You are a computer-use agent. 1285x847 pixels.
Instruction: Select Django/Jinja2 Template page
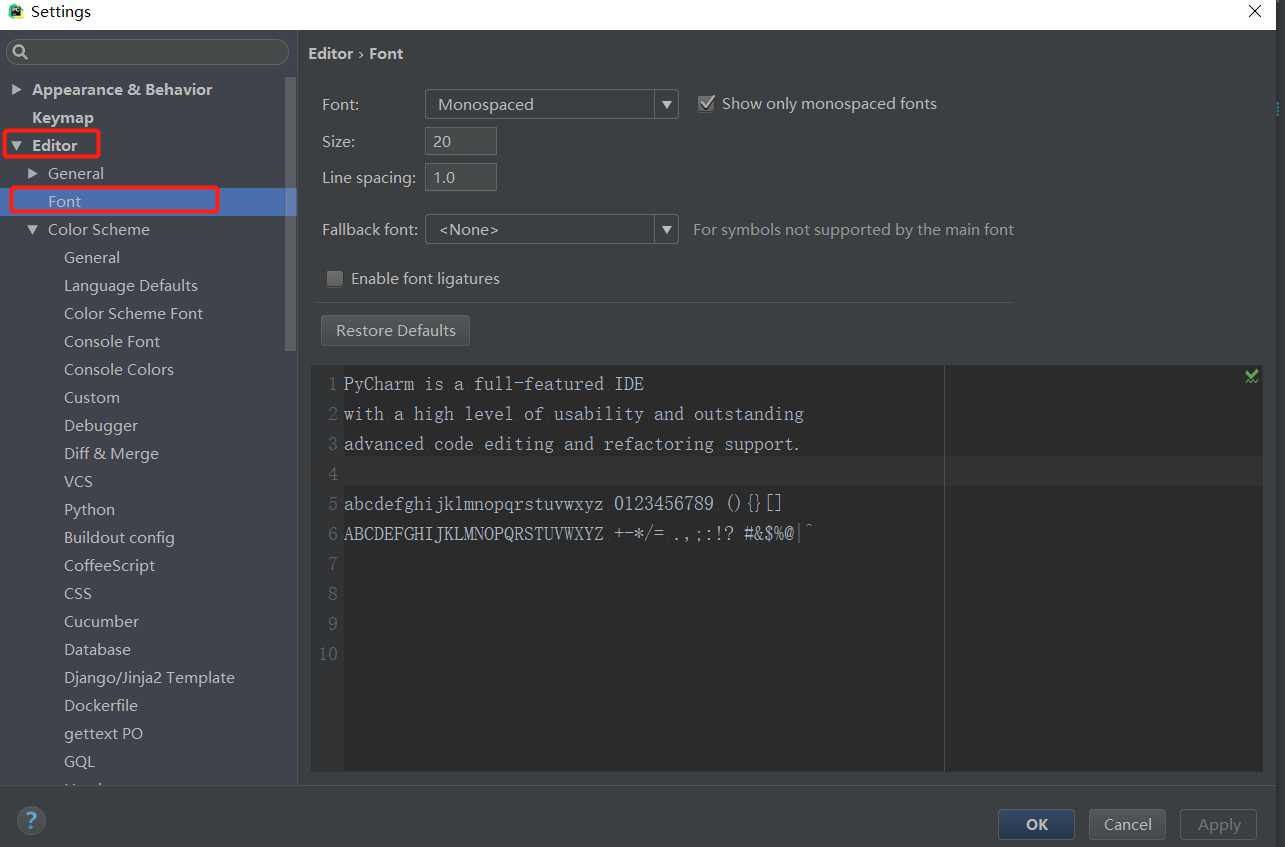pos(149,677)
